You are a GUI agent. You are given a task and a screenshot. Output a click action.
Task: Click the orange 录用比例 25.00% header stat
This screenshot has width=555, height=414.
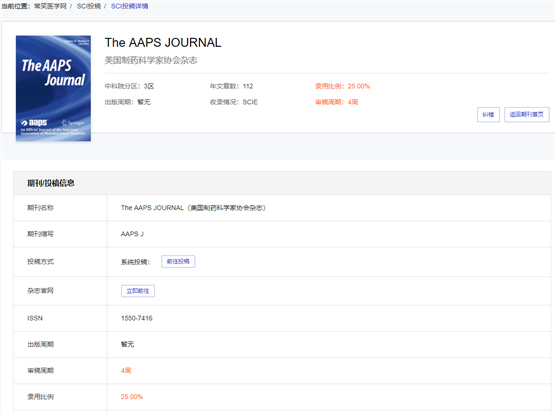pos(342,86)
